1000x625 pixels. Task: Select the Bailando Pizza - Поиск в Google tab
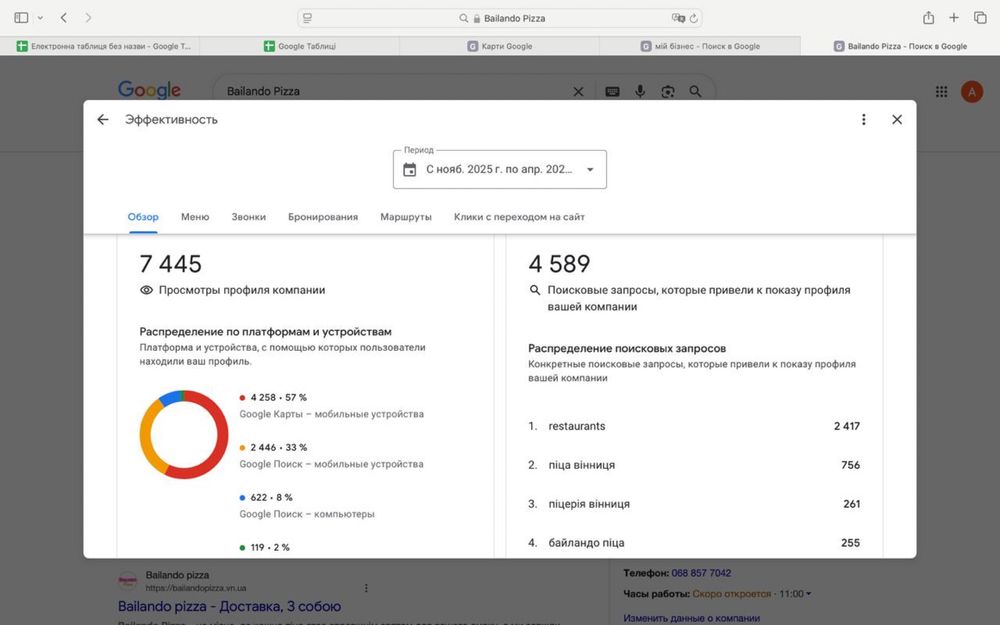(900, 46)
